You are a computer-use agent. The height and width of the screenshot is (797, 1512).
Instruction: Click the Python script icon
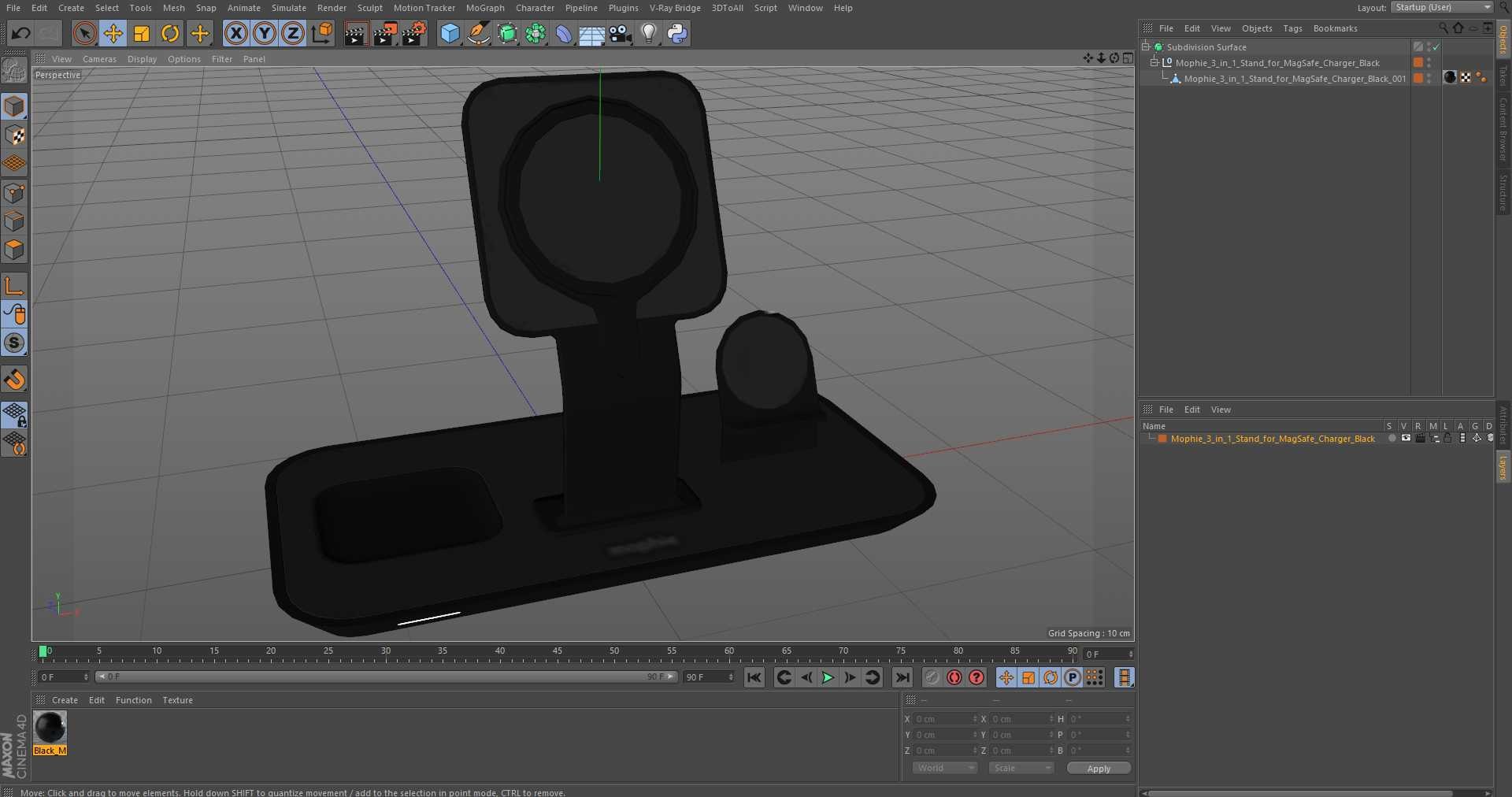[677, 33]
